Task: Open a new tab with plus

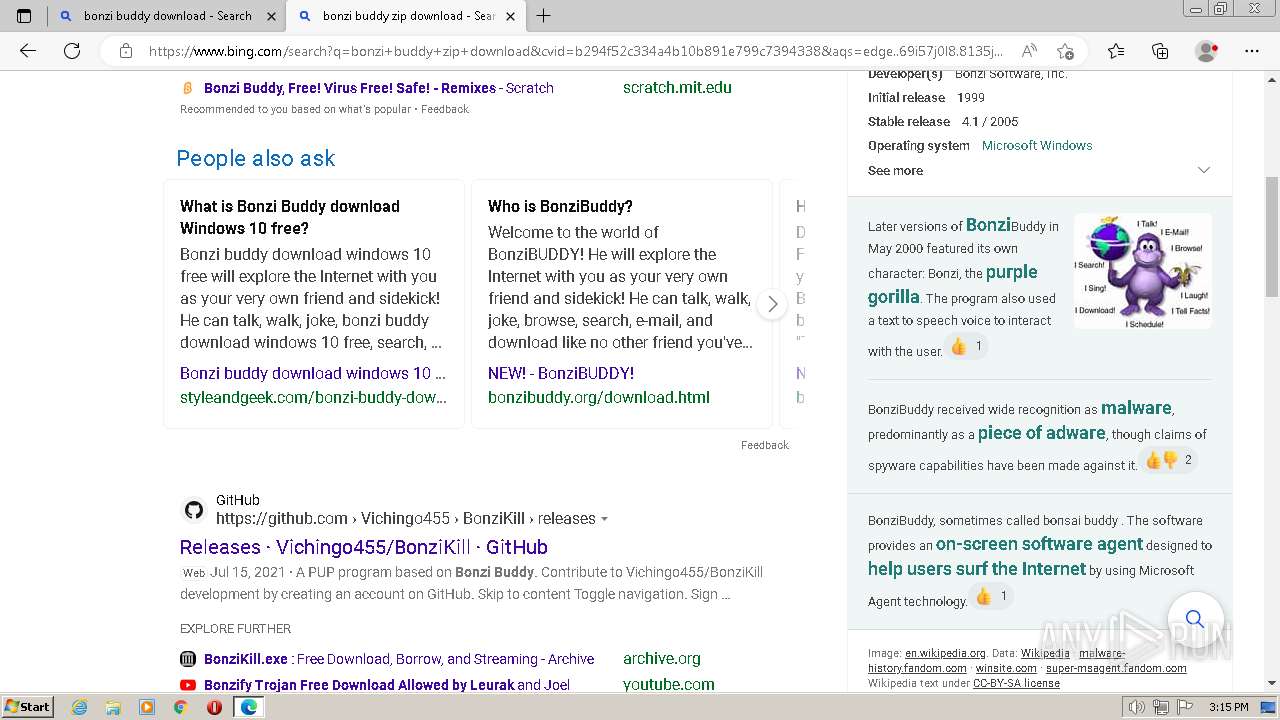Action: pos(543,15)
